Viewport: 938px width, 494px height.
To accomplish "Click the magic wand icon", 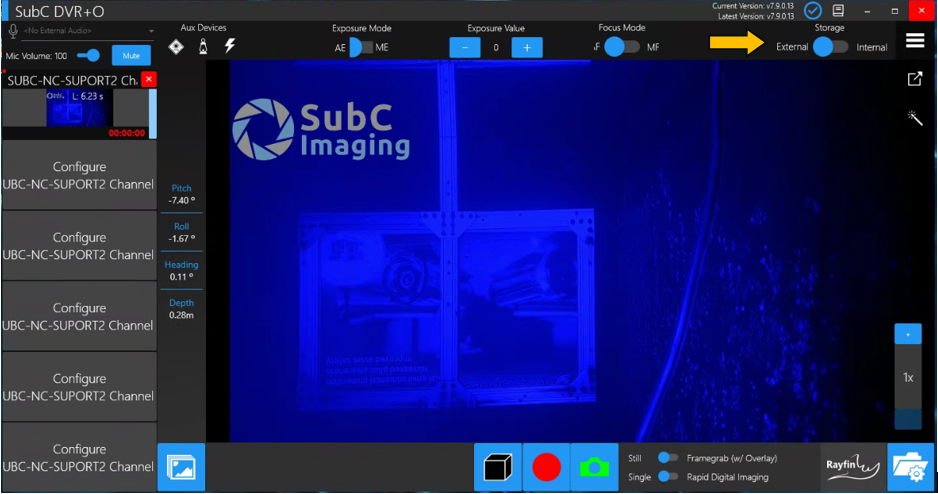I will [x=914, y=118].
